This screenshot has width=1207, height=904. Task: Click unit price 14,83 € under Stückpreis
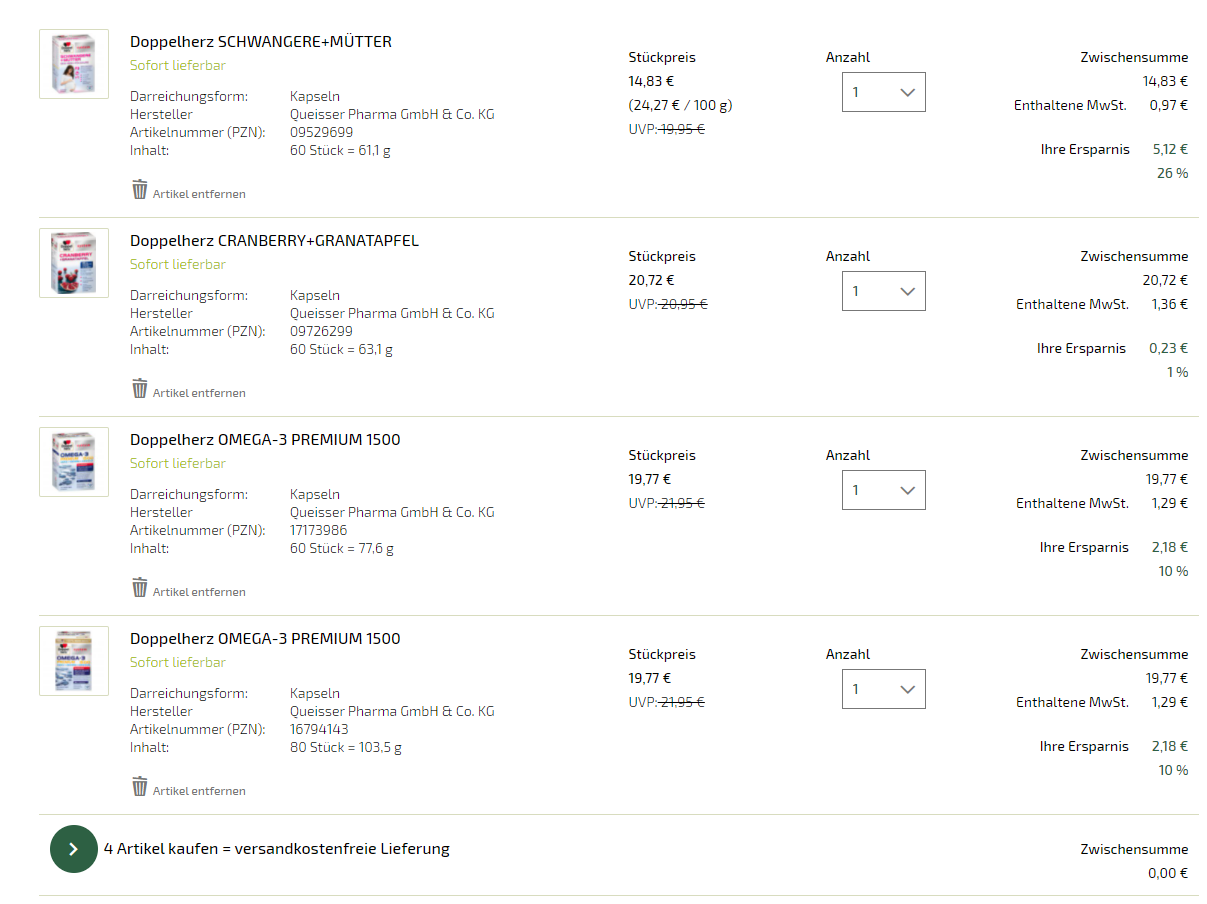pos(651,81)
